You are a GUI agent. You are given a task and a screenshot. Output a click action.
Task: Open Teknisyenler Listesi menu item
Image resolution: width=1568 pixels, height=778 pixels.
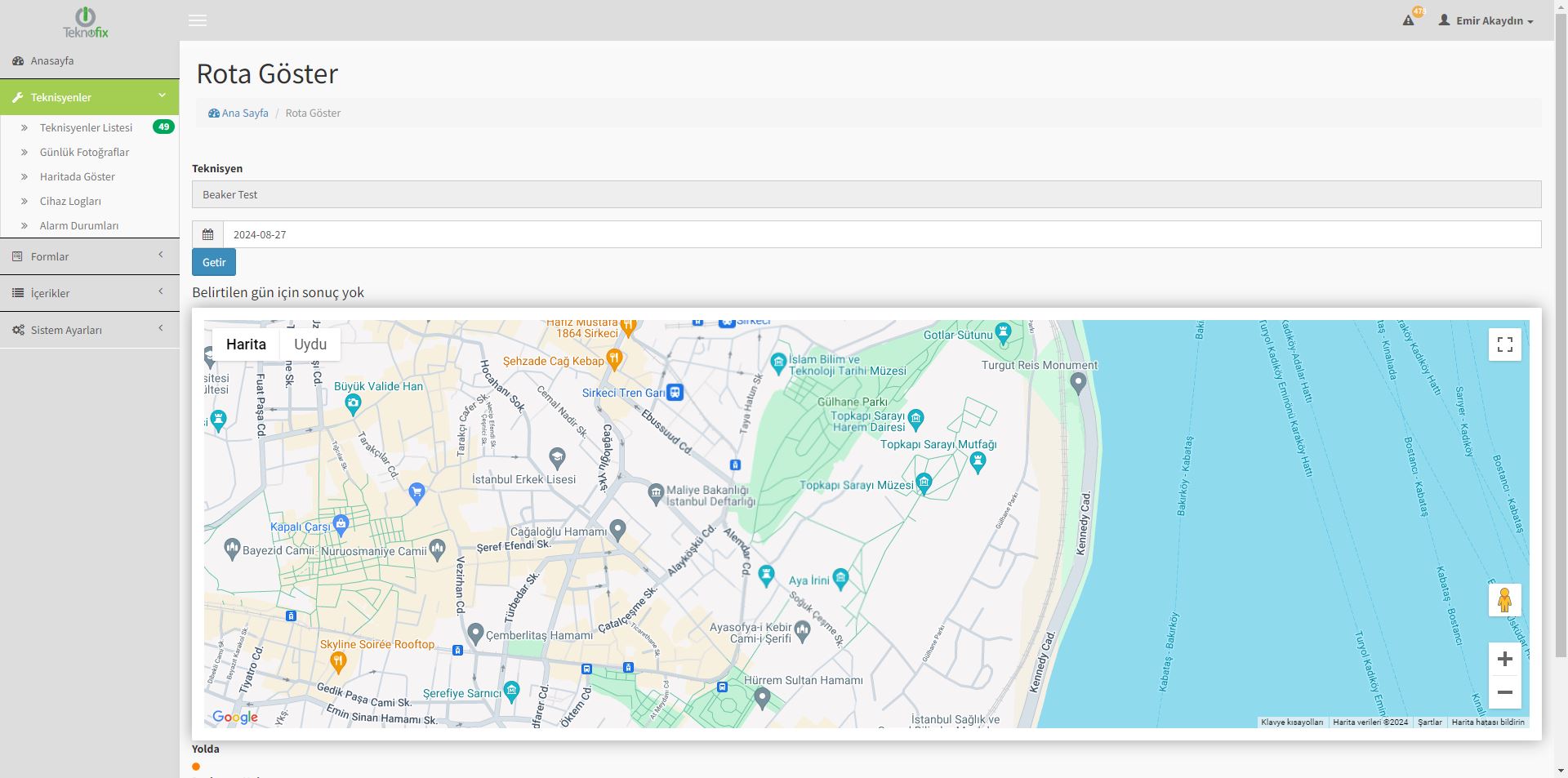click(86, 127)
